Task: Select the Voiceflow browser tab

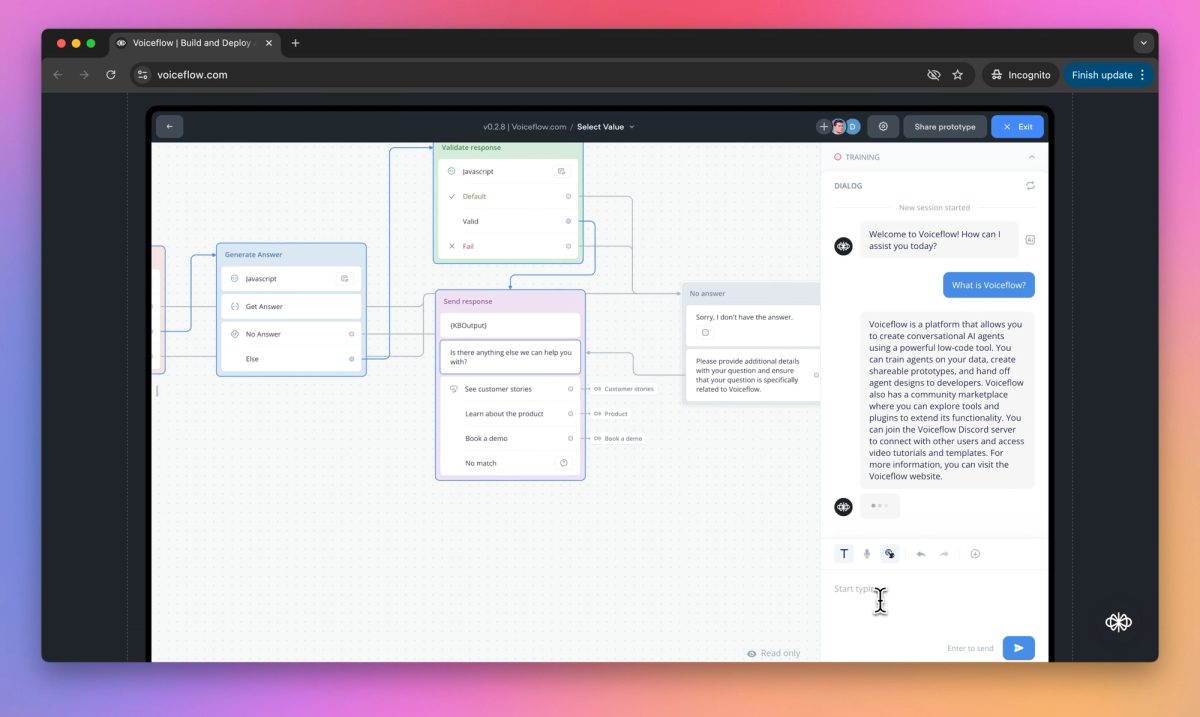Action: coord(196,43)
